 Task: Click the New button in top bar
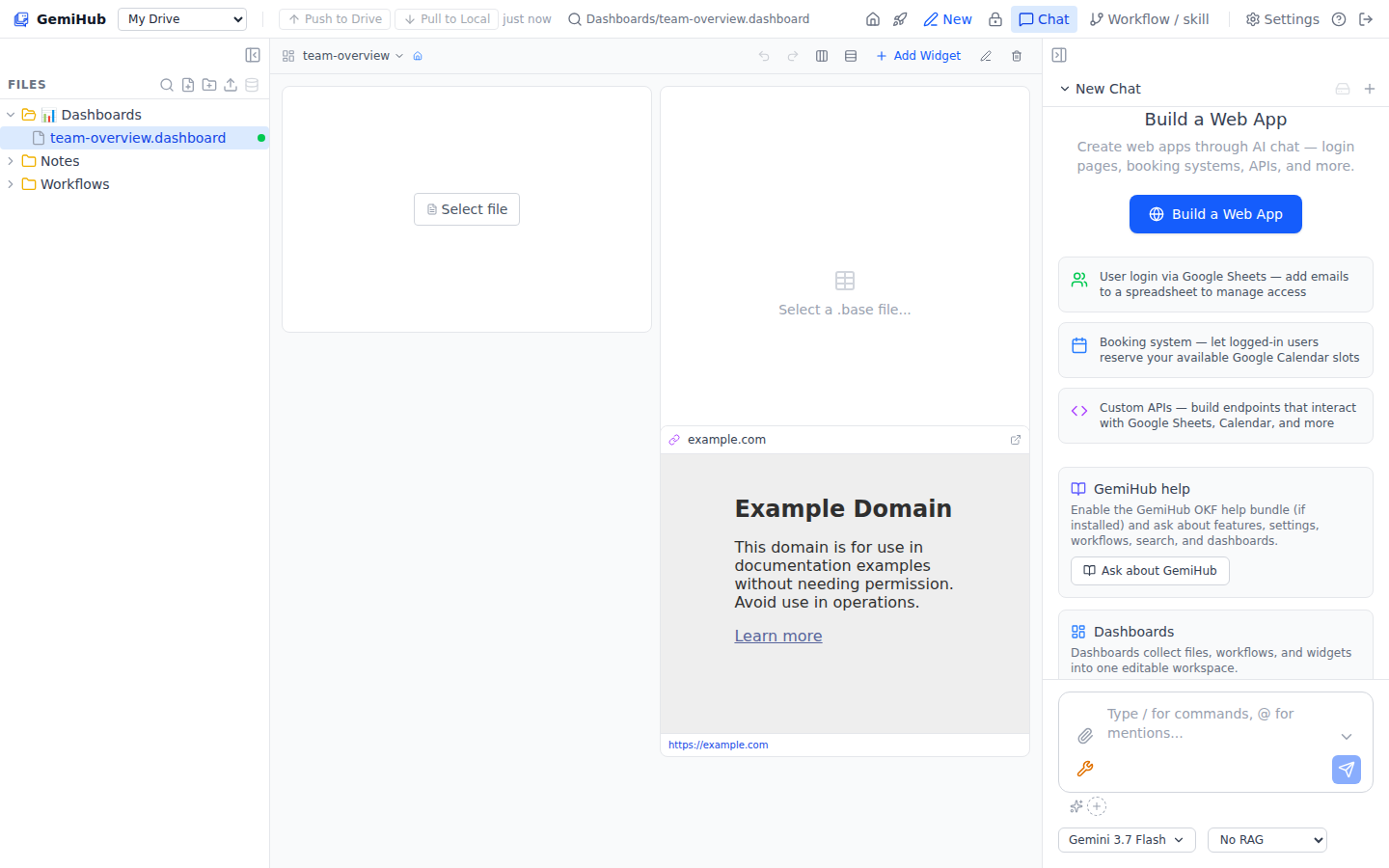click(x=947, y=19)
